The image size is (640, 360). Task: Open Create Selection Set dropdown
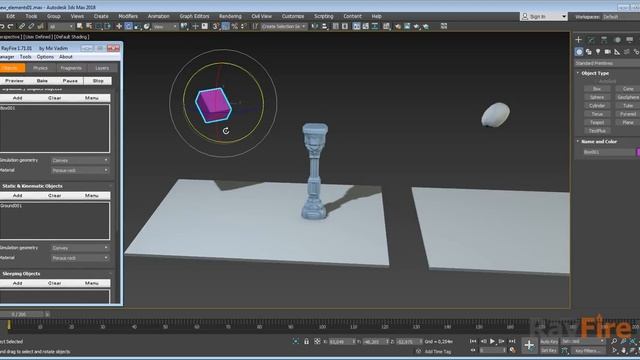click(x=284, y=26)
